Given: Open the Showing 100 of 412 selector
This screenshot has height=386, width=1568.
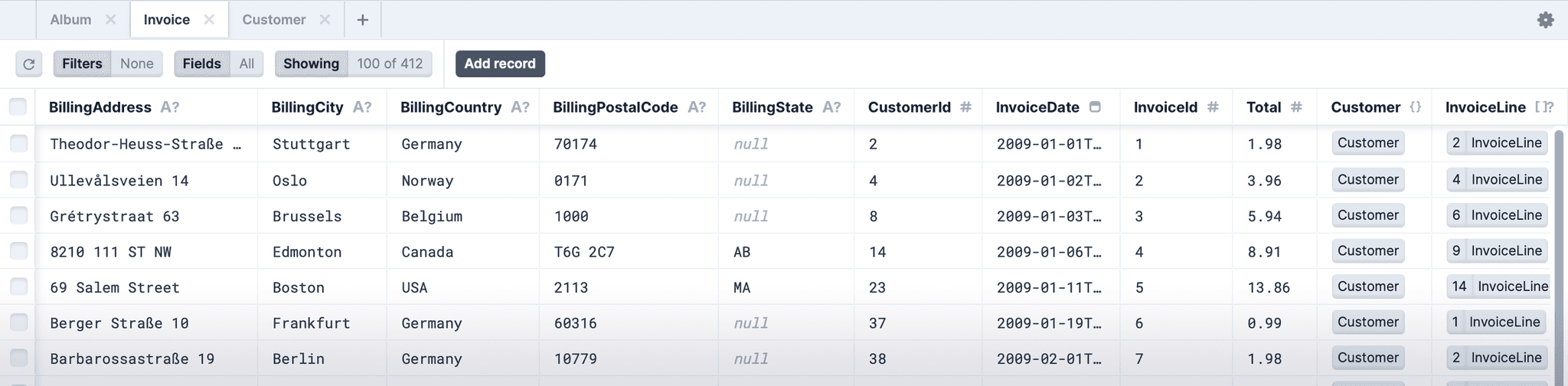Looking at the screenshot, I should pyautogui.click(x=353, y=64).
